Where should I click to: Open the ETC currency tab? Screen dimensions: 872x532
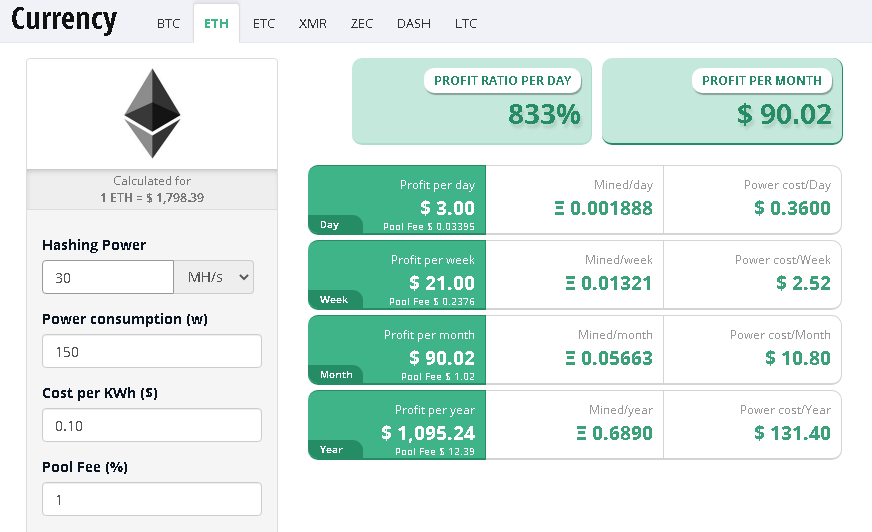pos(264,23)
